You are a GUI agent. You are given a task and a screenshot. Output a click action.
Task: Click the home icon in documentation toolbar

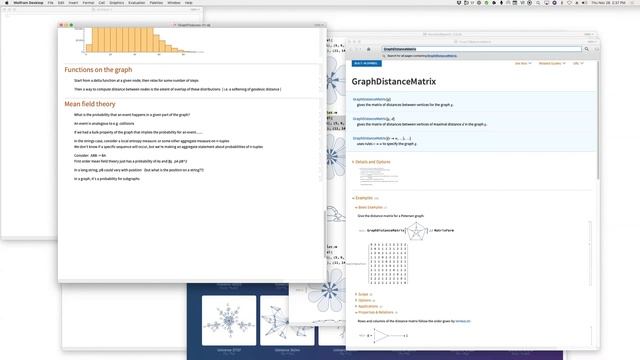click(369, 49)
